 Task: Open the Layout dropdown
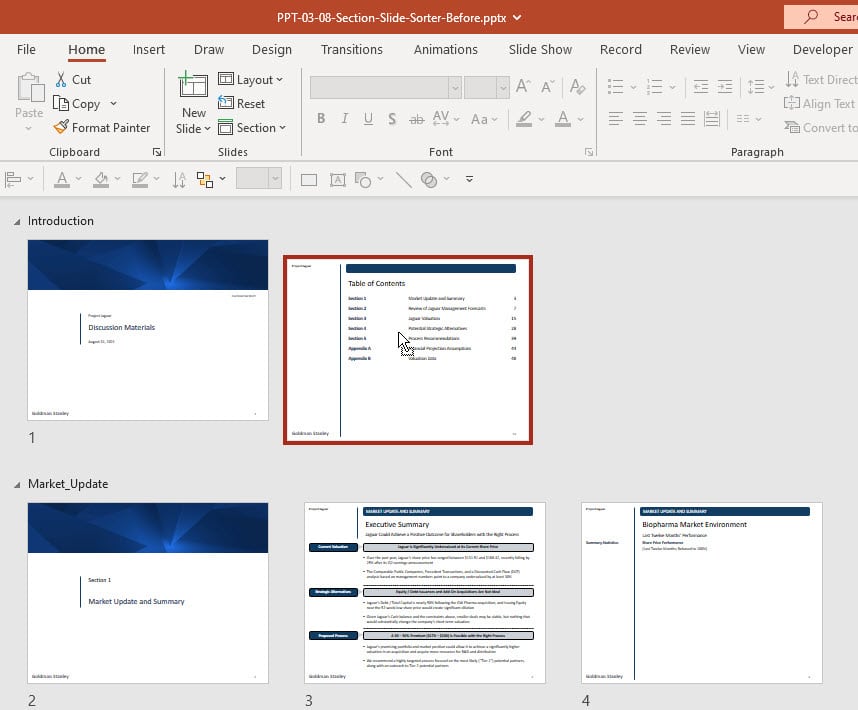(251, 80)
